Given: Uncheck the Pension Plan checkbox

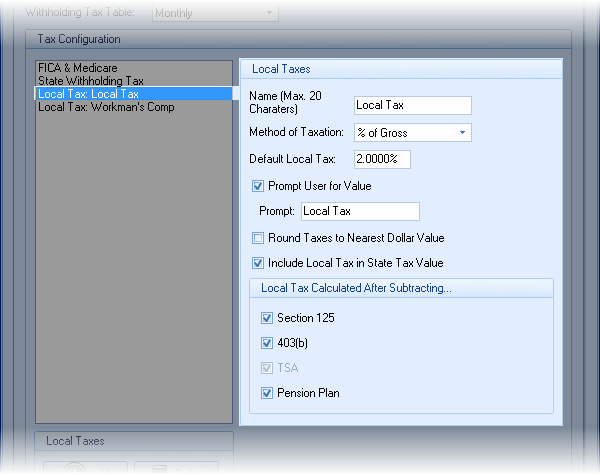Looking at the screenshot, I should (267, 393).
